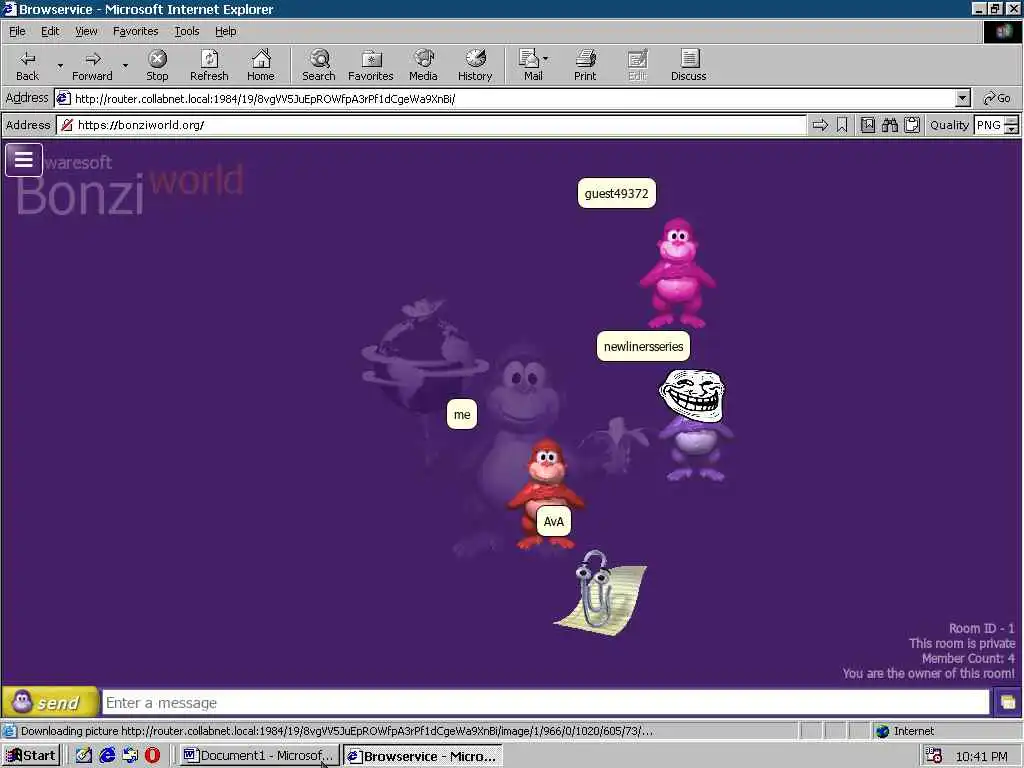1024x768 pixels.
Task: Open the Tools menu
Action: tap(186, 31)
